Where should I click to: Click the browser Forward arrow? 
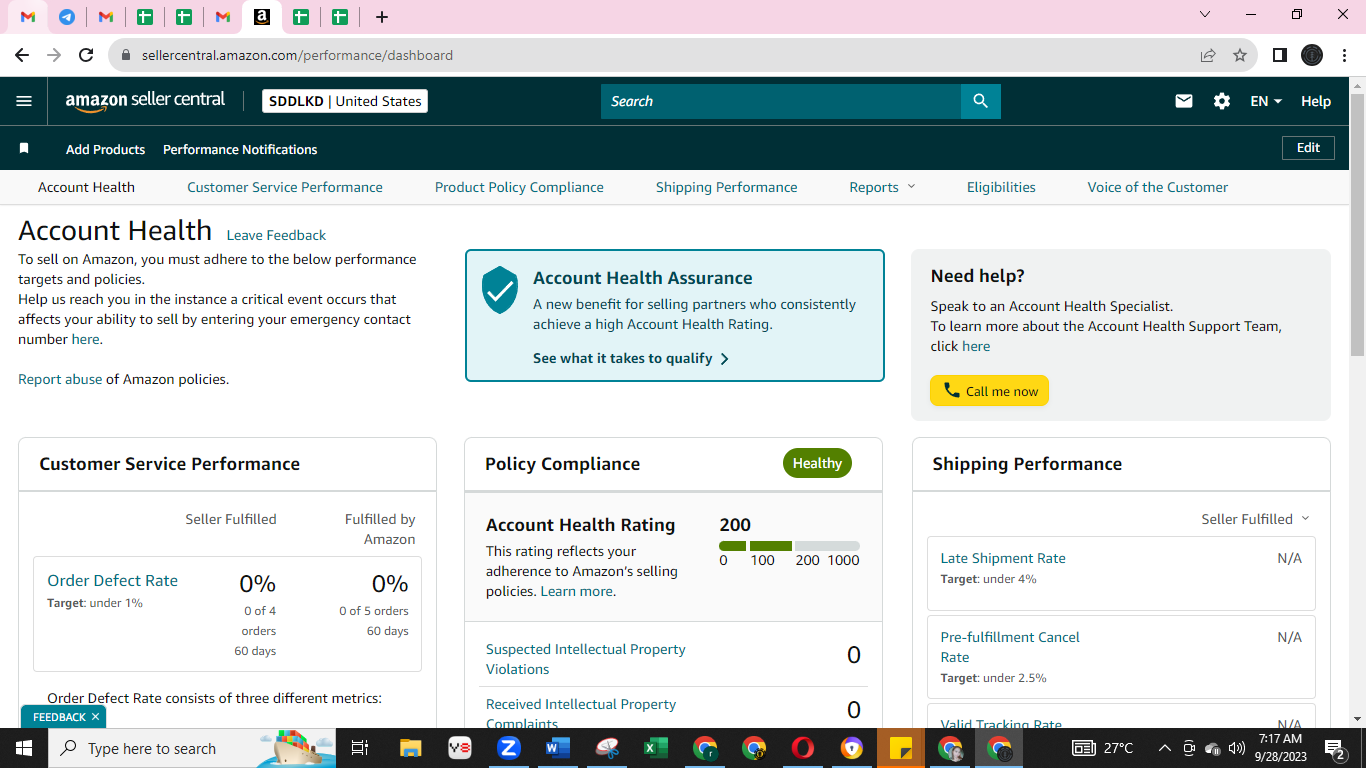point(54,55)
